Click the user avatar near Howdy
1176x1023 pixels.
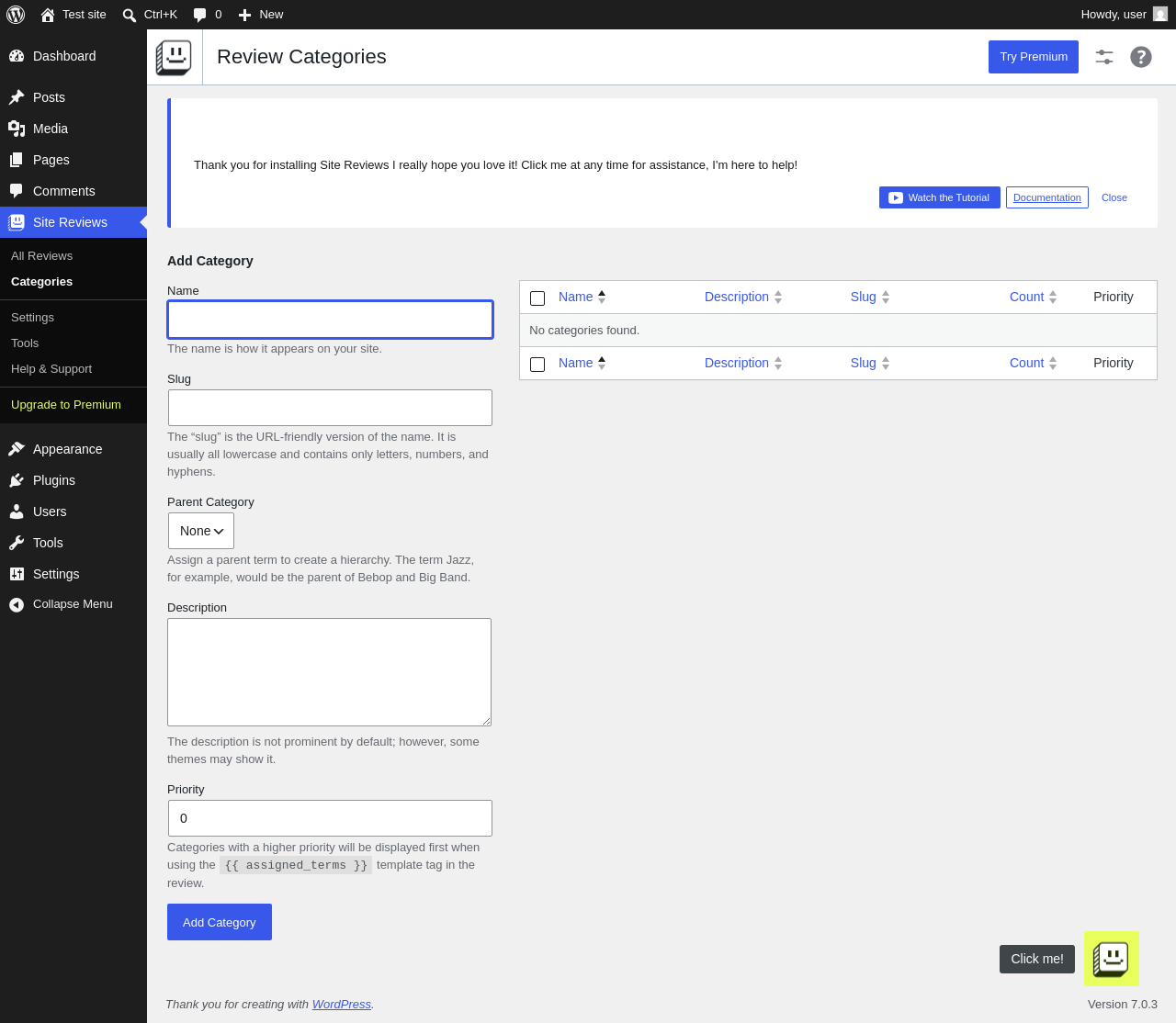point(1160,15)
